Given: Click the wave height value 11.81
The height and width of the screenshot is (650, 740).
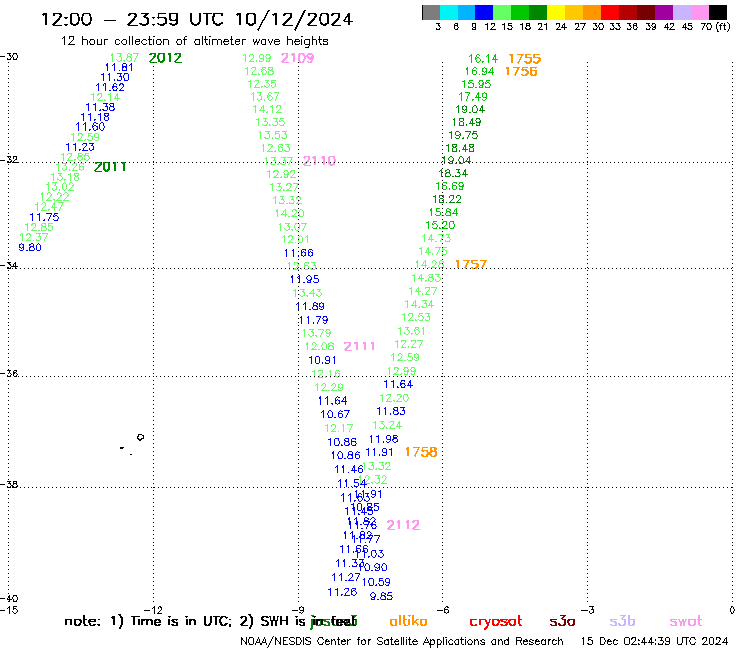Looking at the screenshot, I should pyautogui.click(x=119, y=68).
